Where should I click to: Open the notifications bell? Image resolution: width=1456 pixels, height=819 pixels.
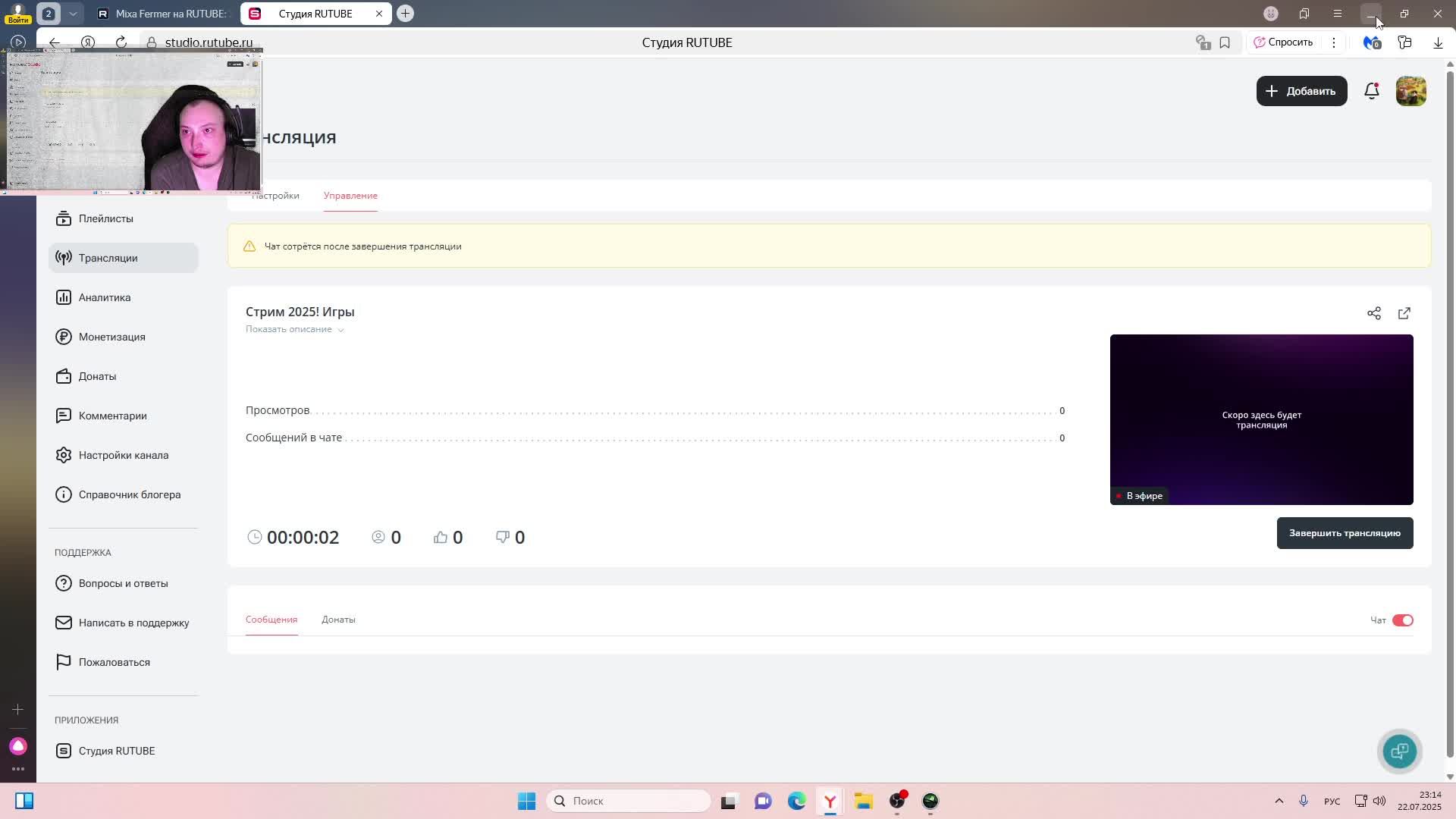point(1371,91)
